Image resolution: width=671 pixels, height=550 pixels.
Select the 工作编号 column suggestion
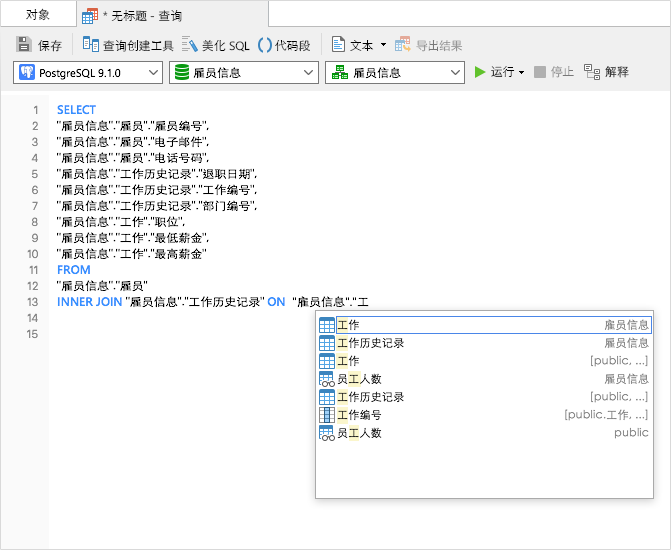pyautogui.click(x=485, y=415)
